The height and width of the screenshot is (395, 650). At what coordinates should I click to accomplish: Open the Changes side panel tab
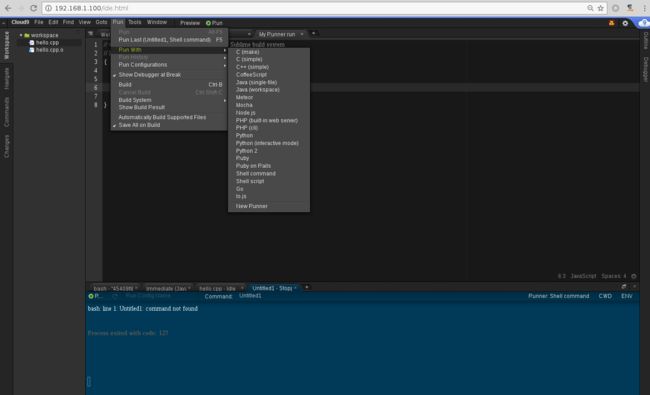tap(6, 146)
